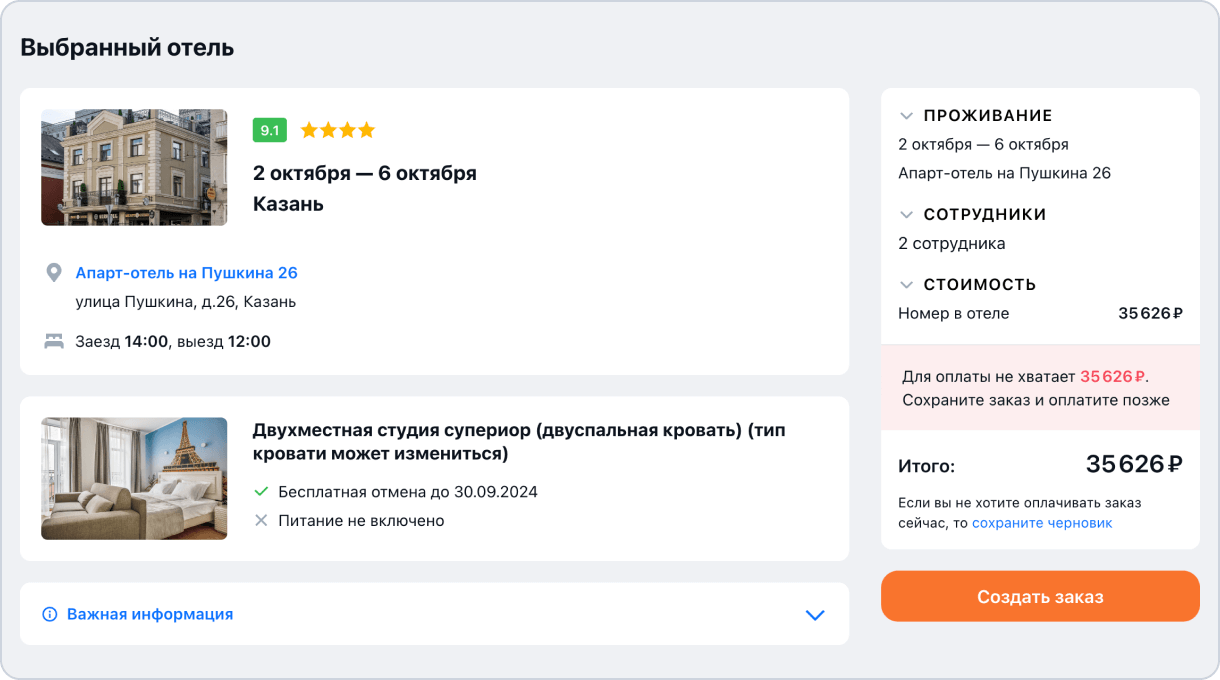Collapse the ПРОЖИВАНИЕ section chevron
This screenshot has width=1220, height=680.
(x=907, y=116)
